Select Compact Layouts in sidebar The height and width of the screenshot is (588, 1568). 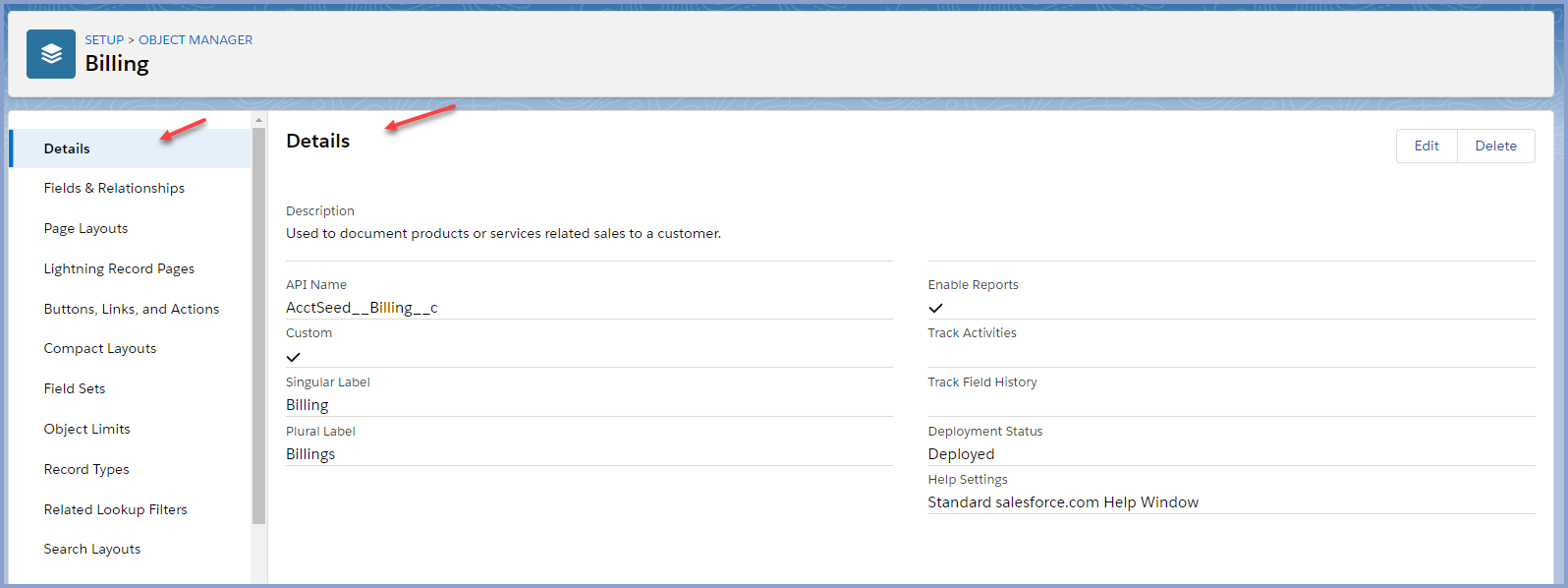pyautogui.click(x=100, y=348)
